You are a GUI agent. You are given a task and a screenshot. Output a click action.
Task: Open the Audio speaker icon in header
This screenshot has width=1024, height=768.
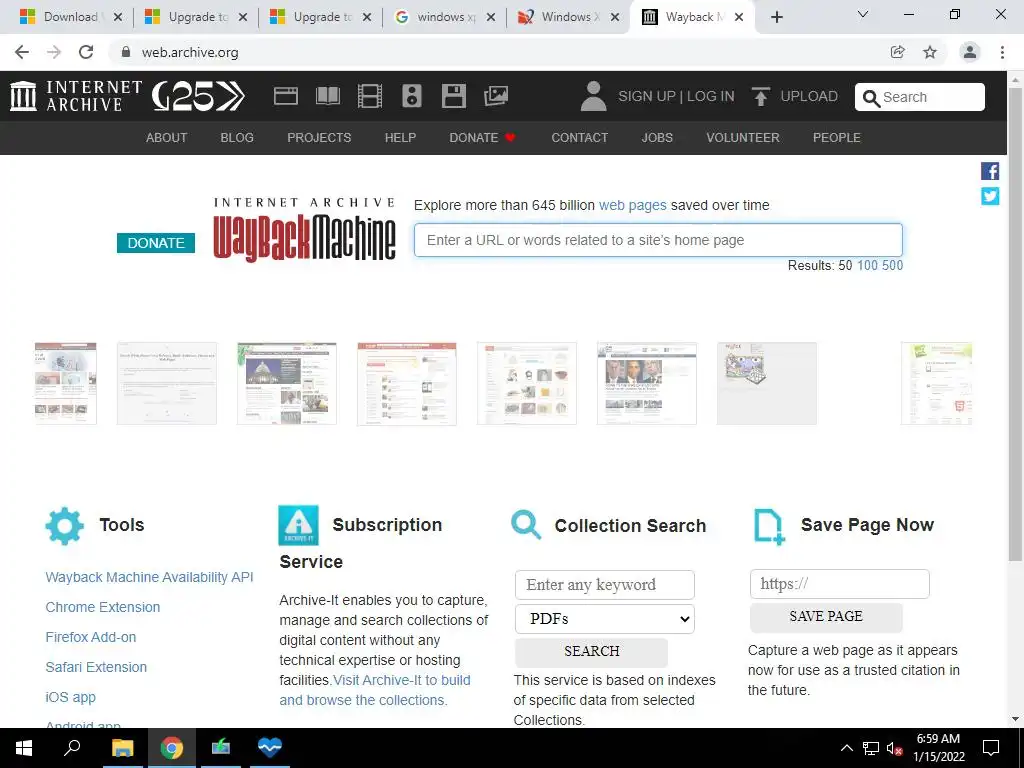(x=411, y=96)
